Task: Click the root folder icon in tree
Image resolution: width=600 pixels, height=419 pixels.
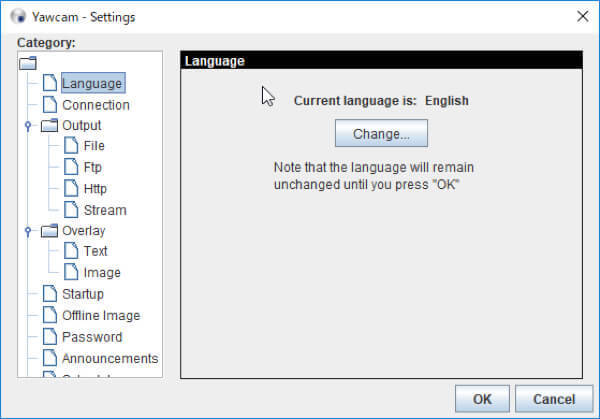Action: point(28,63)
